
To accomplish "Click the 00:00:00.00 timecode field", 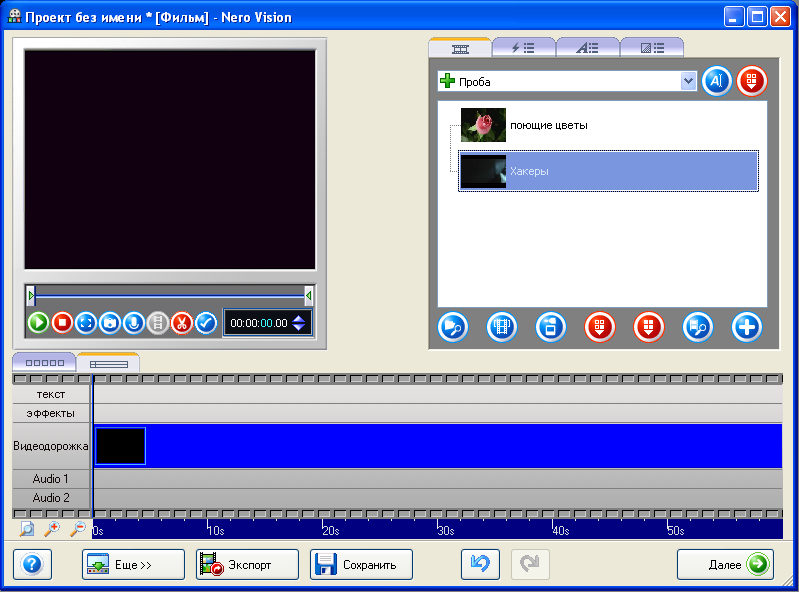I will [x=259, y=323].
